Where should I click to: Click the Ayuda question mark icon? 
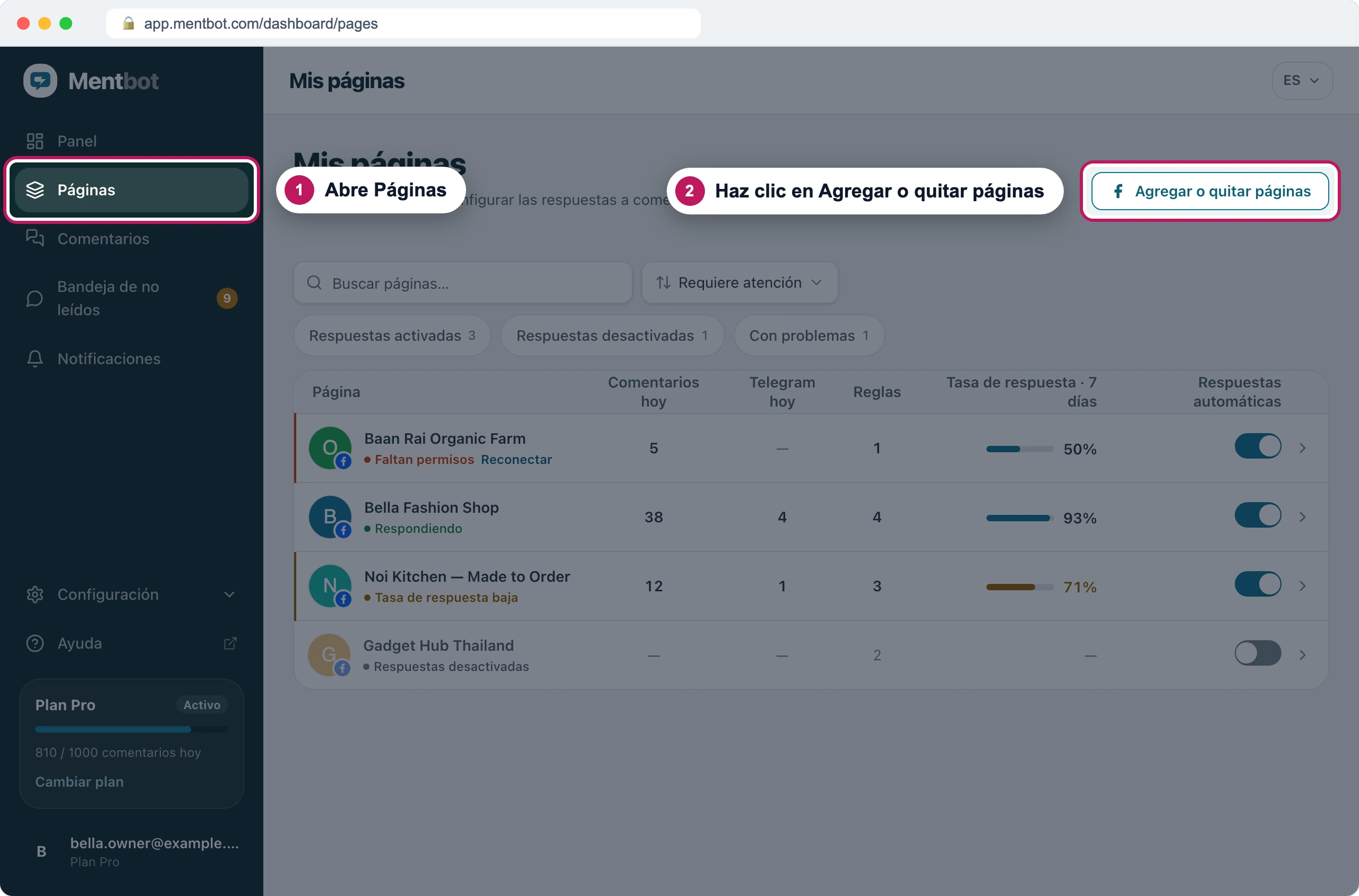pyautogui.click(x=35, y=643)
